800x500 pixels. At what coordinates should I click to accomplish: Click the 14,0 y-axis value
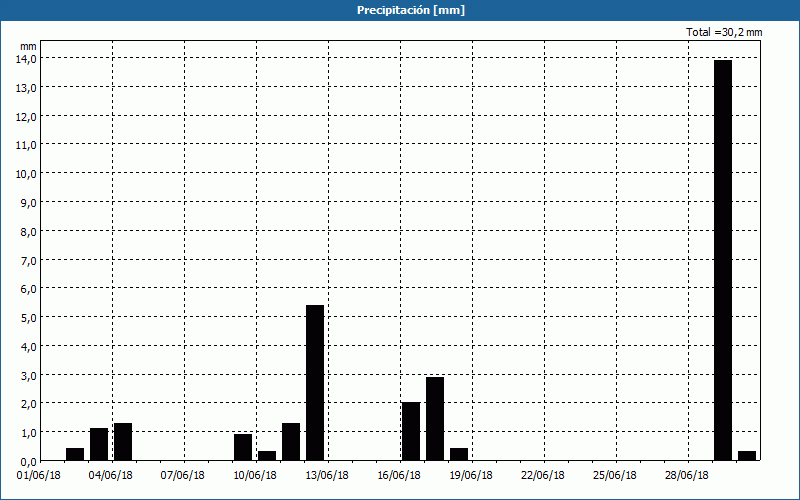(27, 59)
